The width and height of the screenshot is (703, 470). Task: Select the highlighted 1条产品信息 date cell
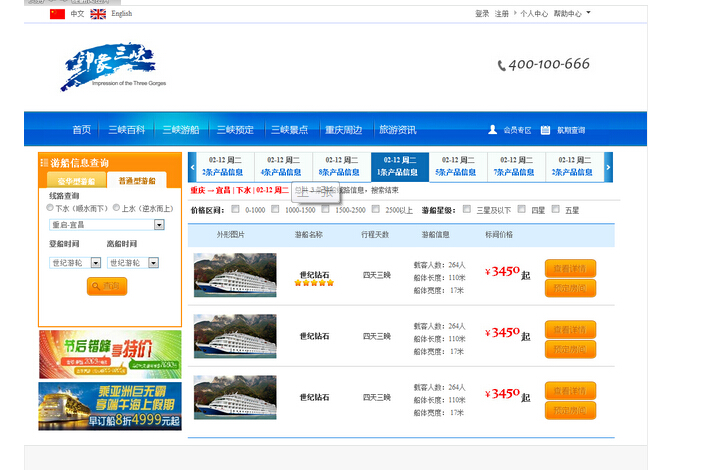coord(399,166)
